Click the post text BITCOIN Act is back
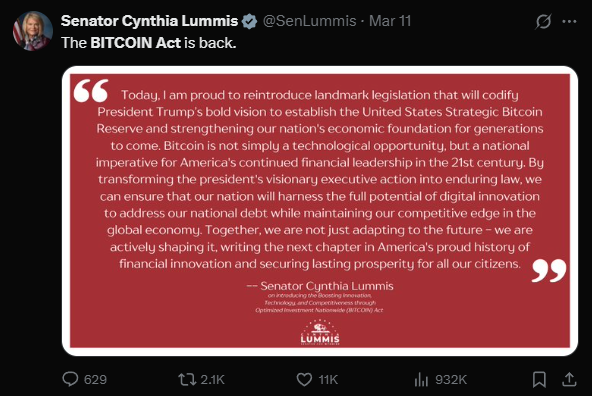 [x=163, y=43]
